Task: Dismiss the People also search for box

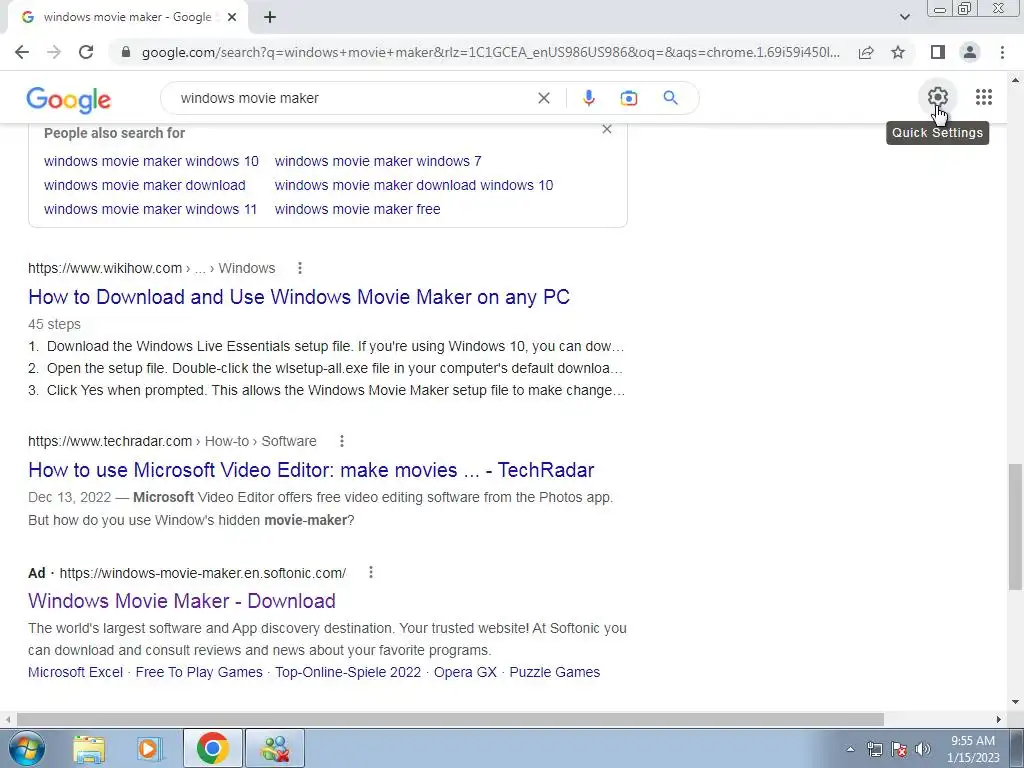Action: [x=607, y=129]
